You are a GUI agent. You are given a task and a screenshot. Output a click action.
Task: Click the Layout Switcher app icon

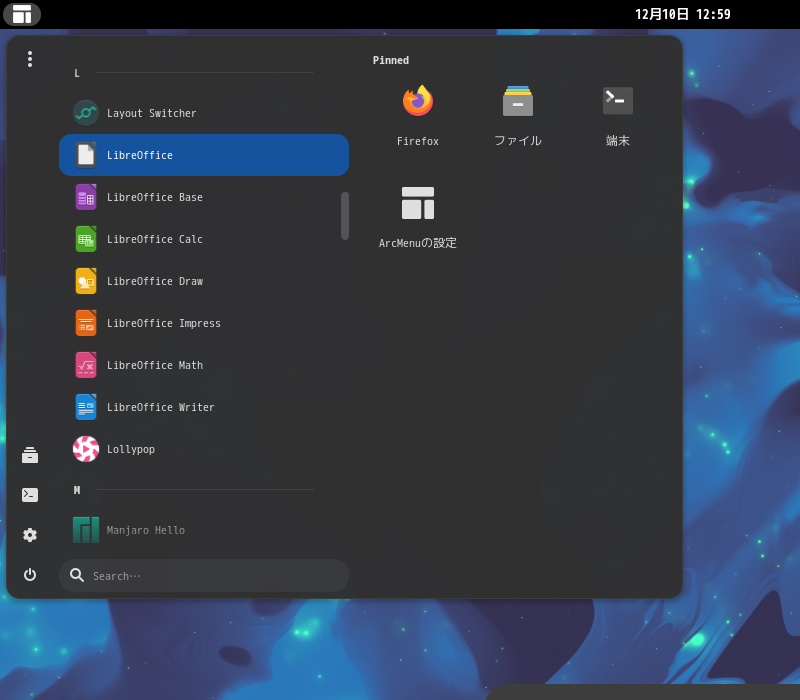coord(86,113)
